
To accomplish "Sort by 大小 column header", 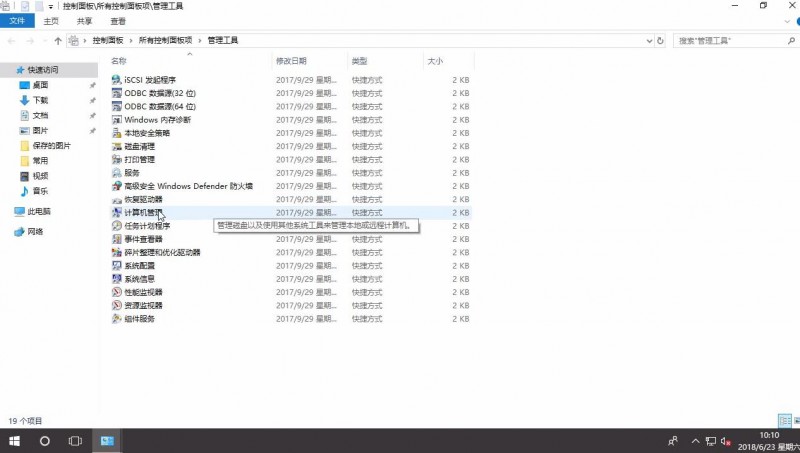I will [x=435, y=61].
